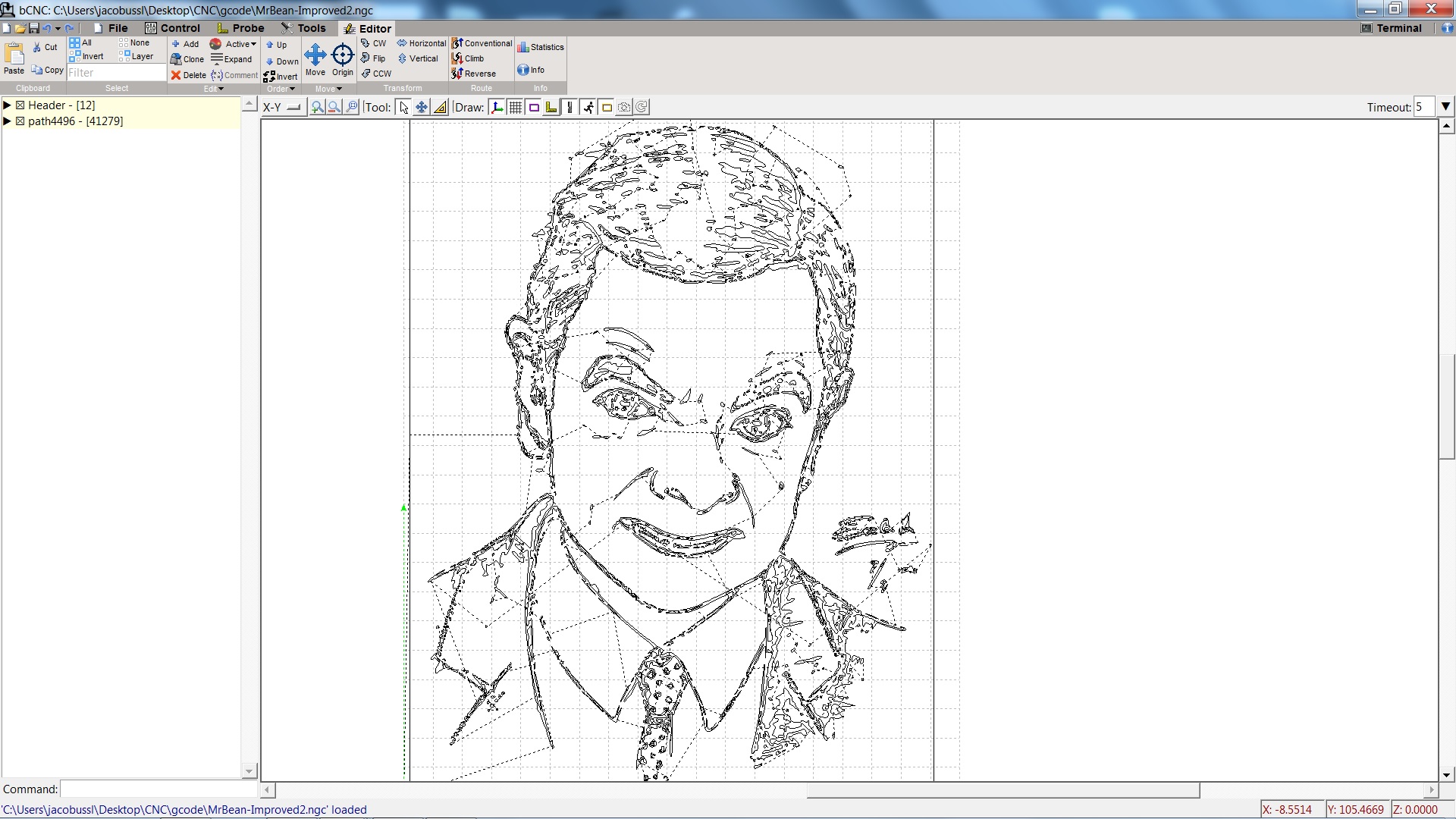The width and height of the screenshot is (1456, 819).
Task: Click the redraw refresh icon in Draw toolbar
Action: (x=642, y=107)
